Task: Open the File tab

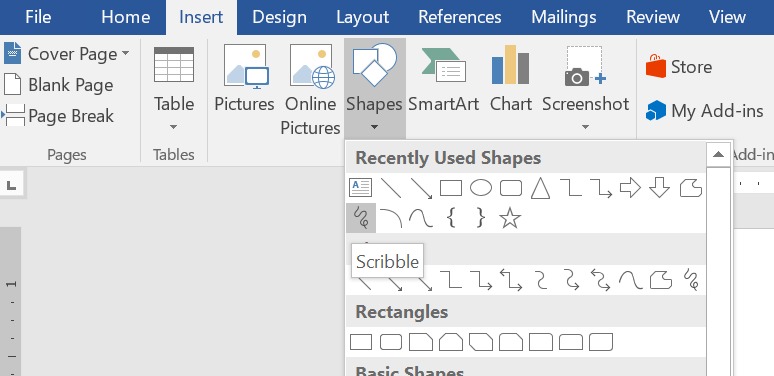Action: pyautogui.click(x=38, y=17)
